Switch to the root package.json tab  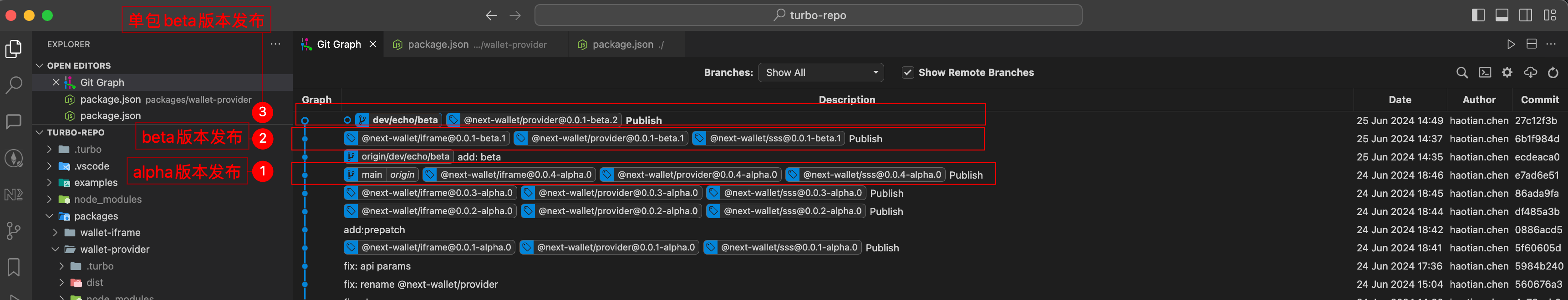coord(627,45)
